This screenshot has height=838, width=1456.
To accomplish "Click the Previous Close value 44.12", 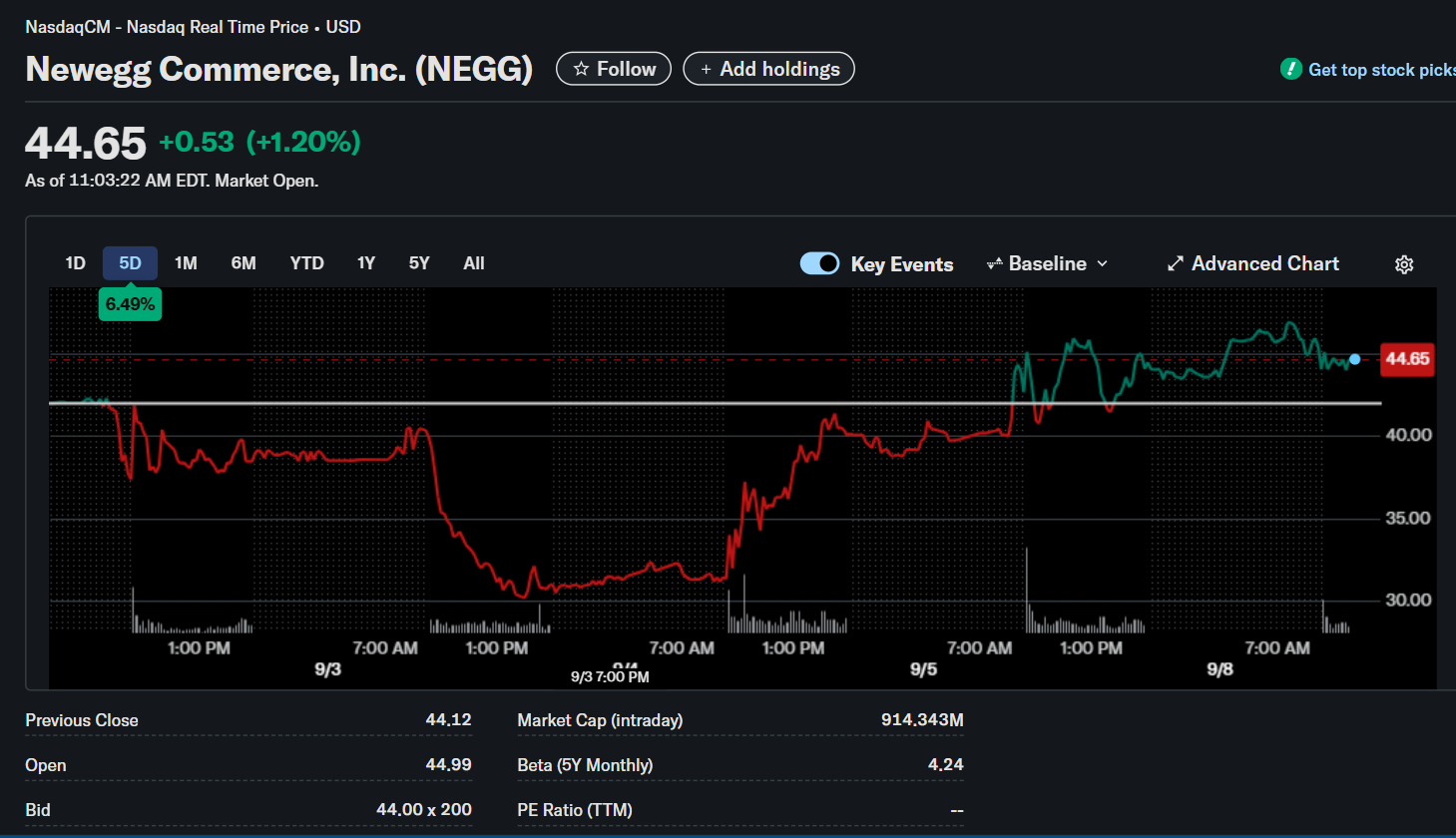I will pyautogui.click(x=448, y=719).
